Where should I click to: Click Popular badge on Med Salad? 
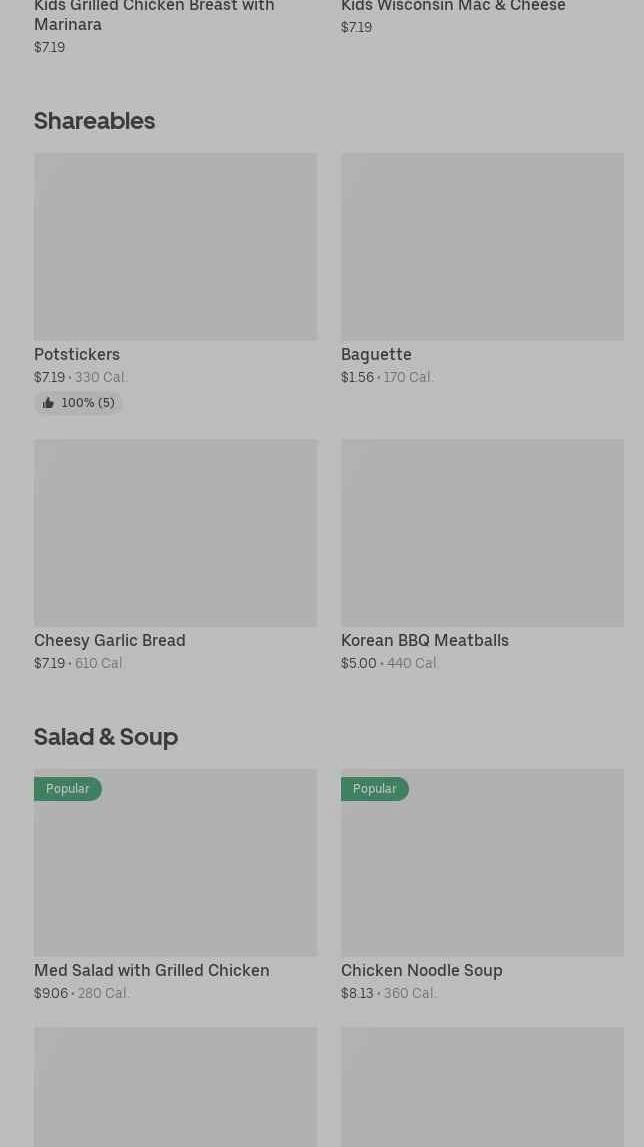(67, 789)
